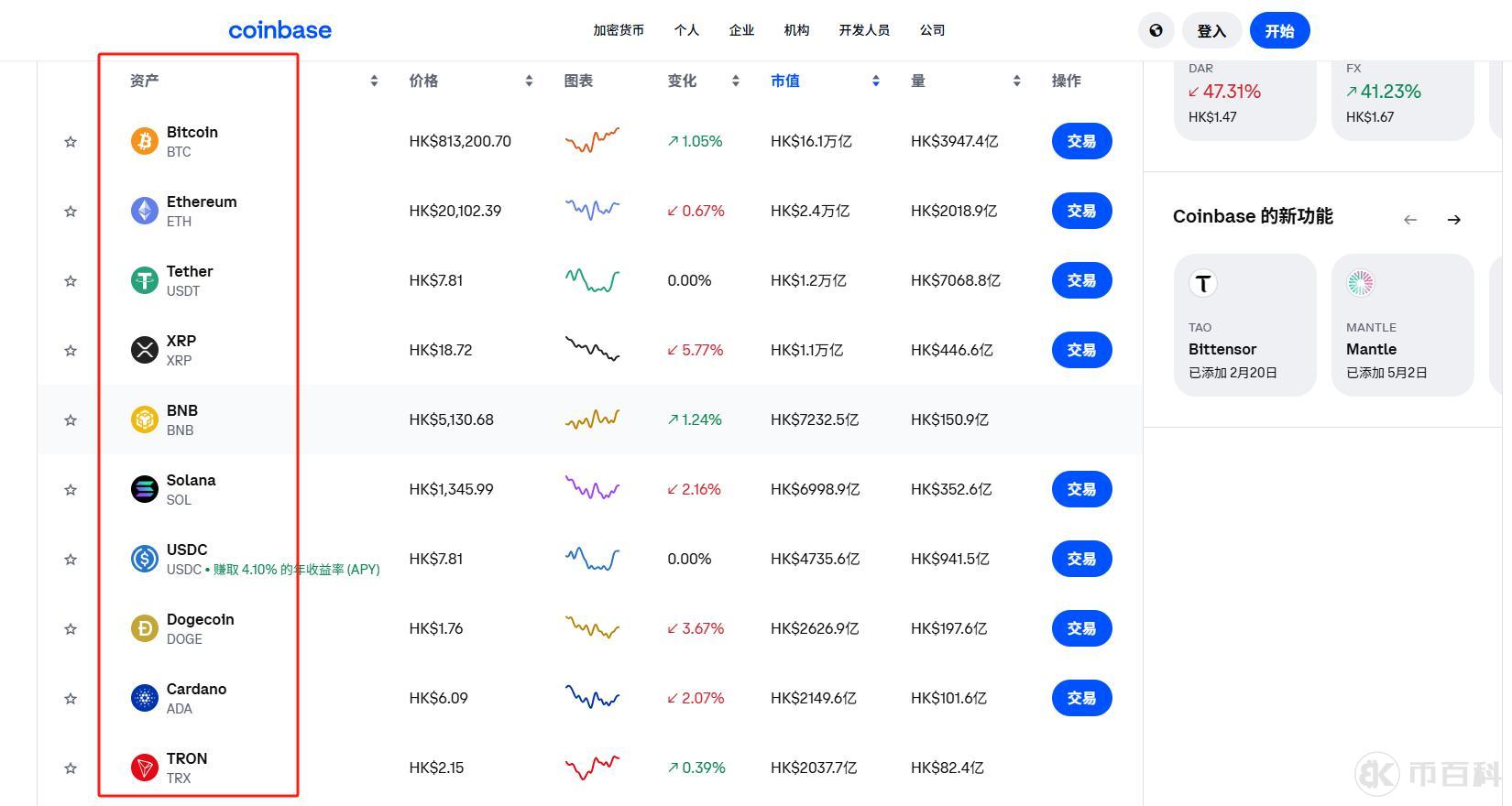Star Cardano to add to watchlist
Screen dimensions: 1512x806
click(71, 698)
